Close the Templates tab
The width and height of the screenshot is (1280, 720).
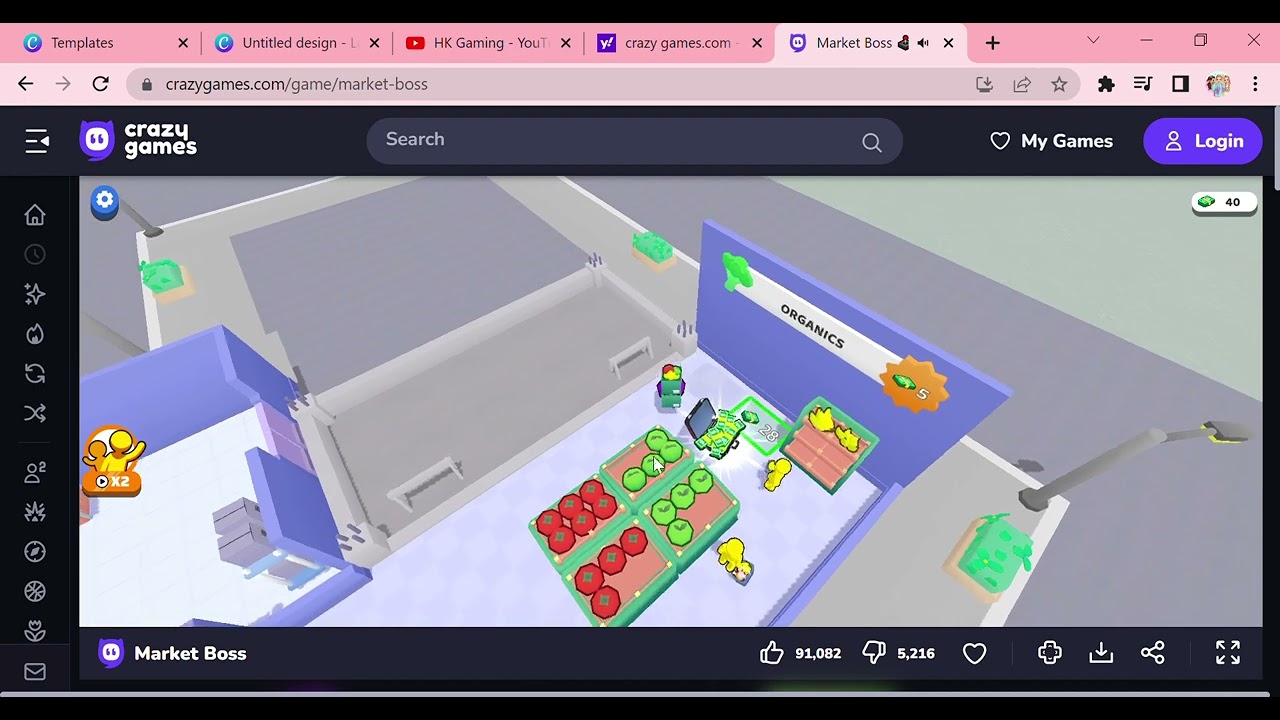click(183, 43)
